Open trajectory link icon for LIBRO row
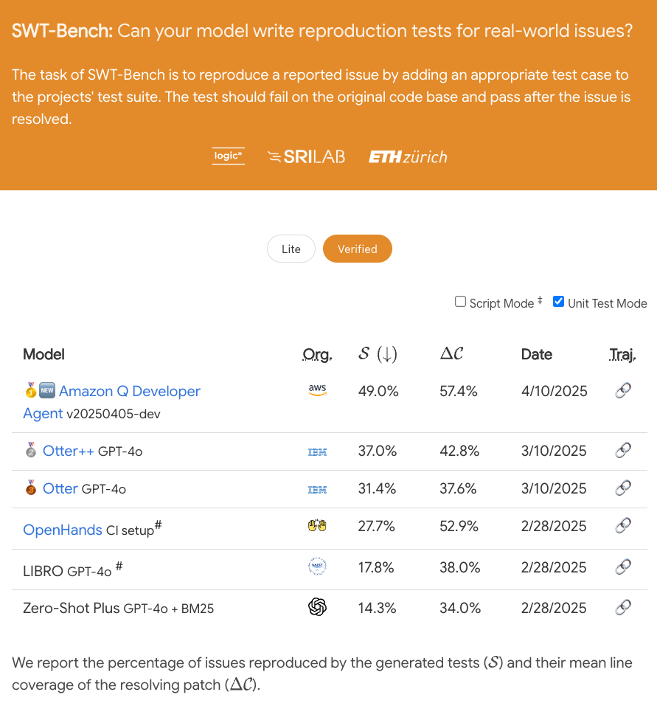 [x=622, y=567]
